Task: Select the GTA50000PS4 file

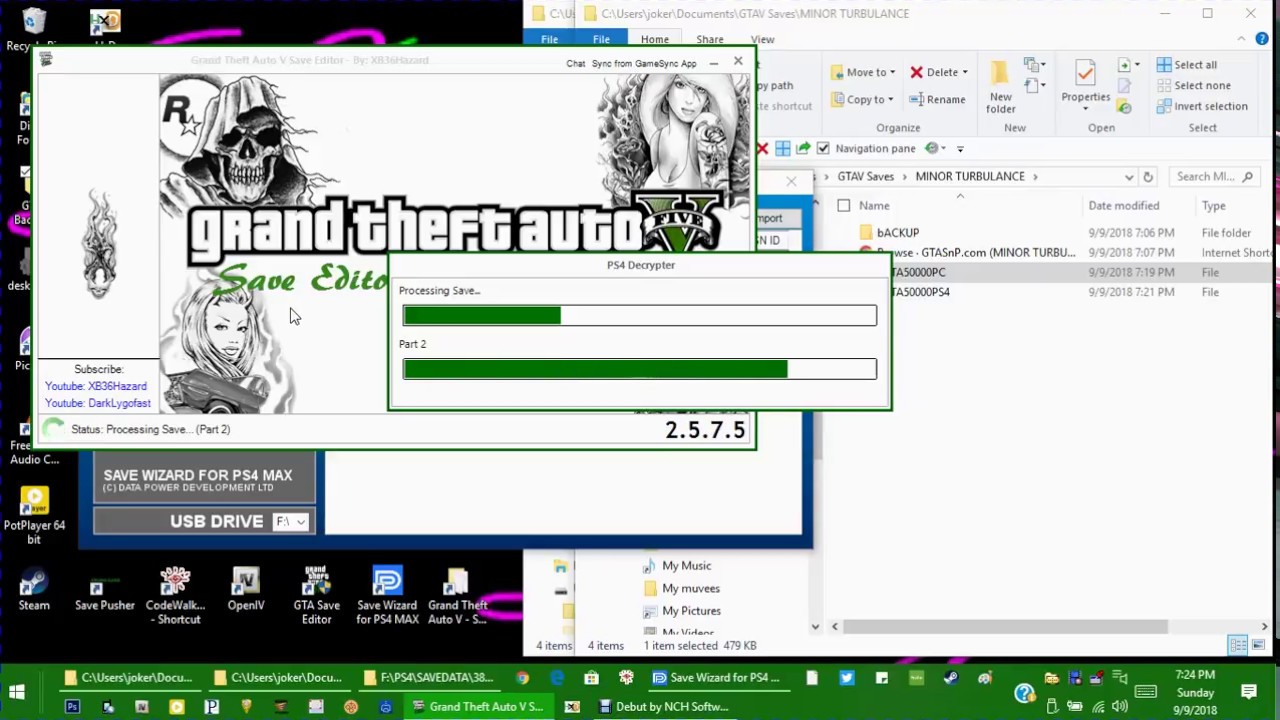Action: (919, 292)
